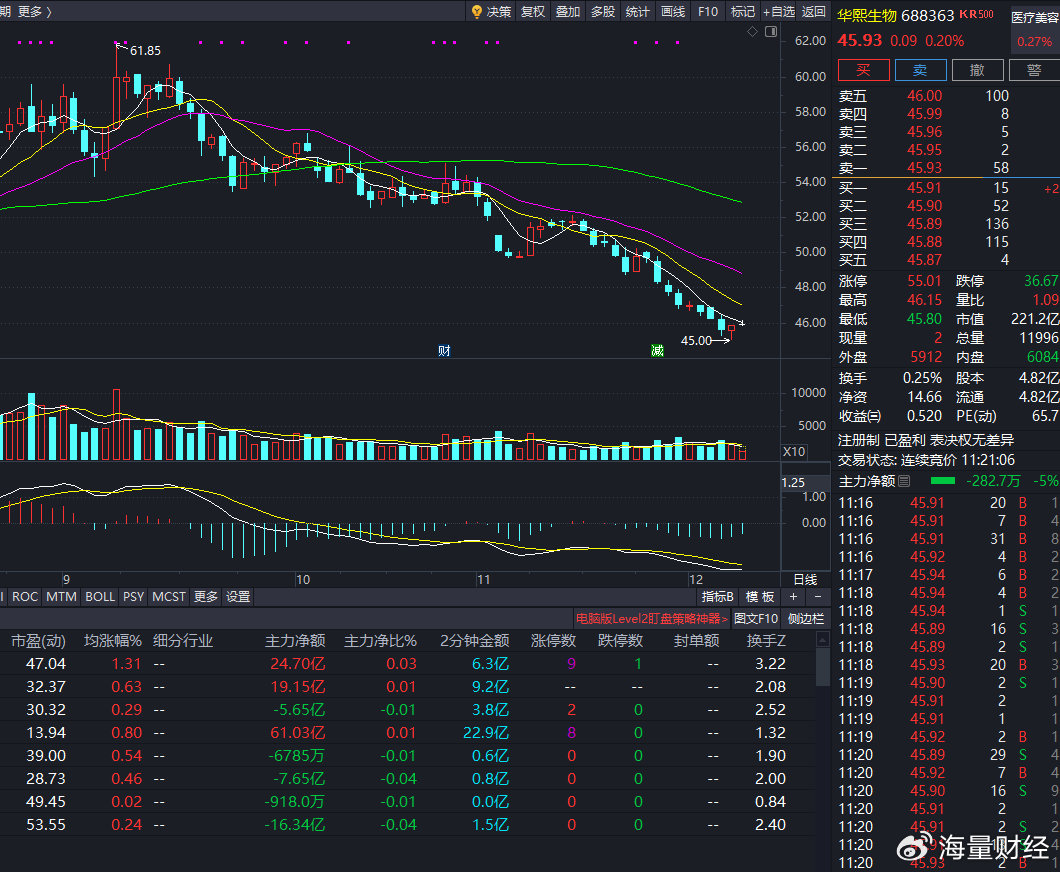1060x872 pixels.
Task: Click the 45.00 low price label
Action: [696, 341]
